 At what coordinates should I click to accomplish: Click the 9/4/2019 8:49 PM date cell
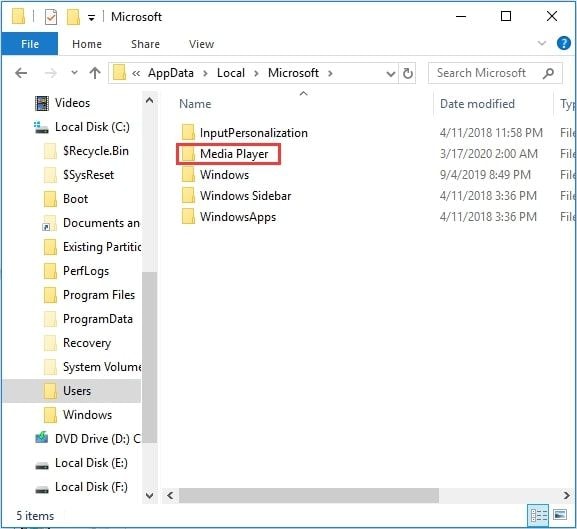point(485,175)
